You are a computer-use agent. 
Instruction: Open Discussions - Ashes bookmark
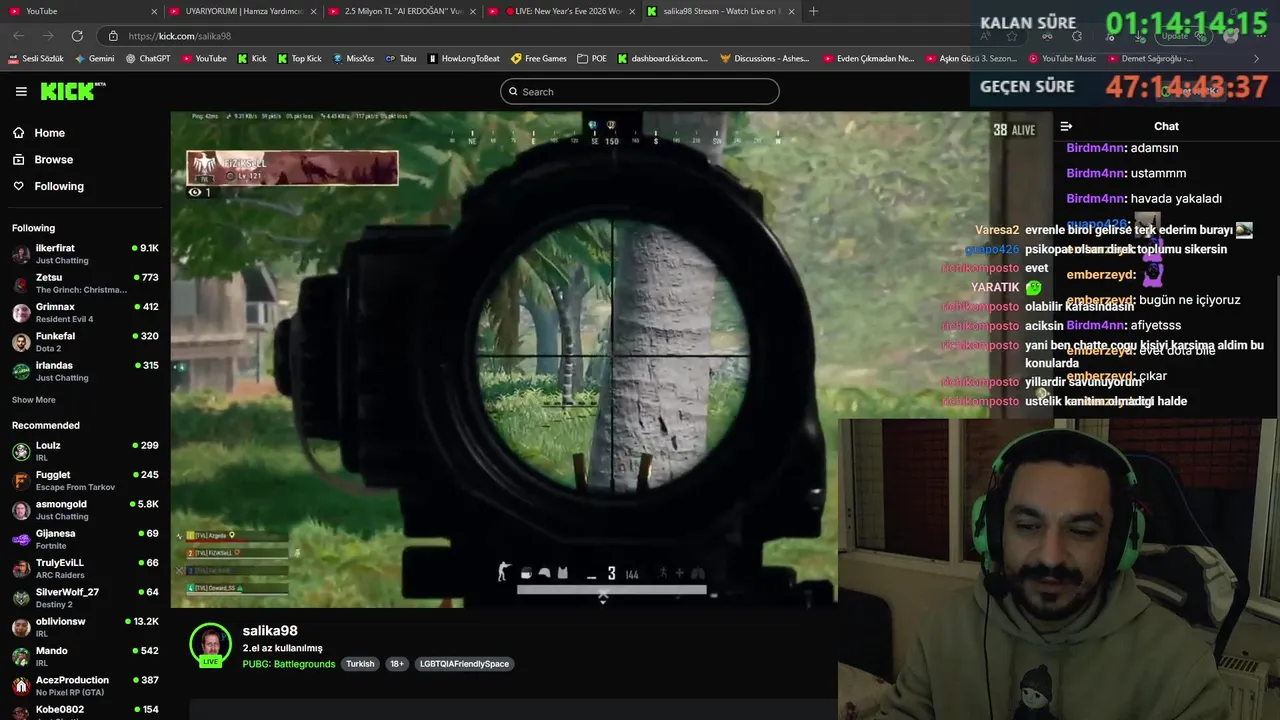(765, 59)
